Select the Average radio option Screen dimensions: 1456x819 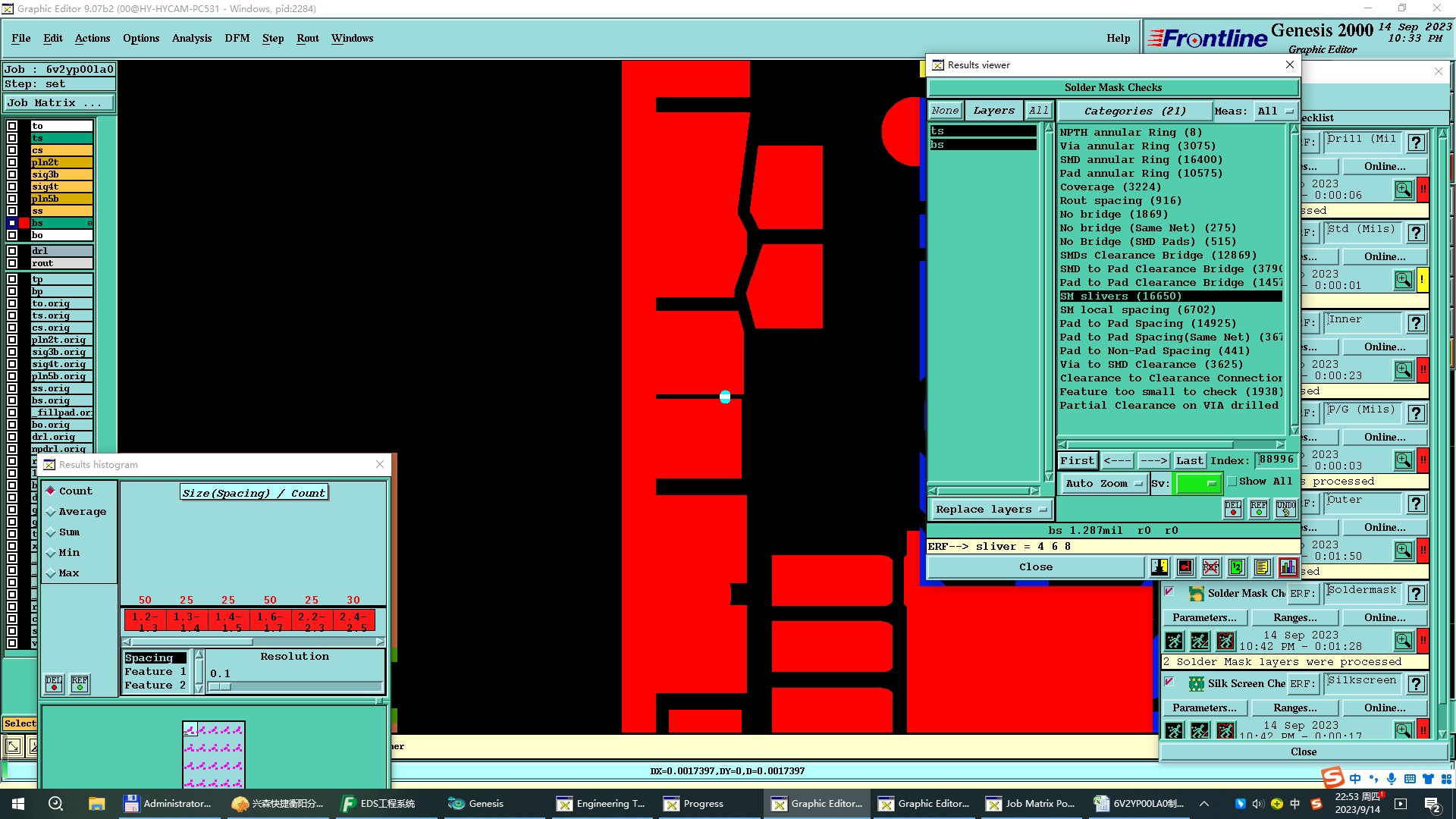(x=52, y=512)
